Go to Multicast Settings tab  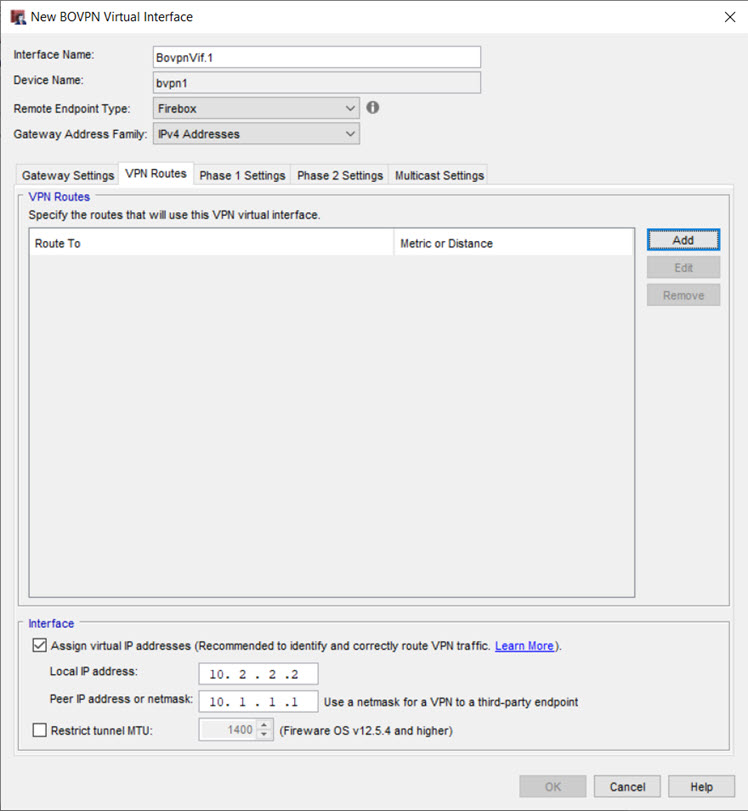tap(439, 175)
